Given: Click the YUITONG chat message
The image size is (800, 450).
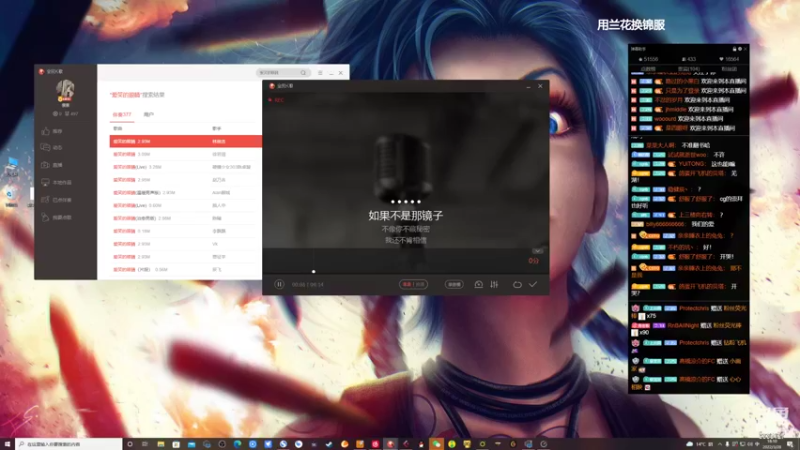Looking at the screenshot, I should point(684,164).
